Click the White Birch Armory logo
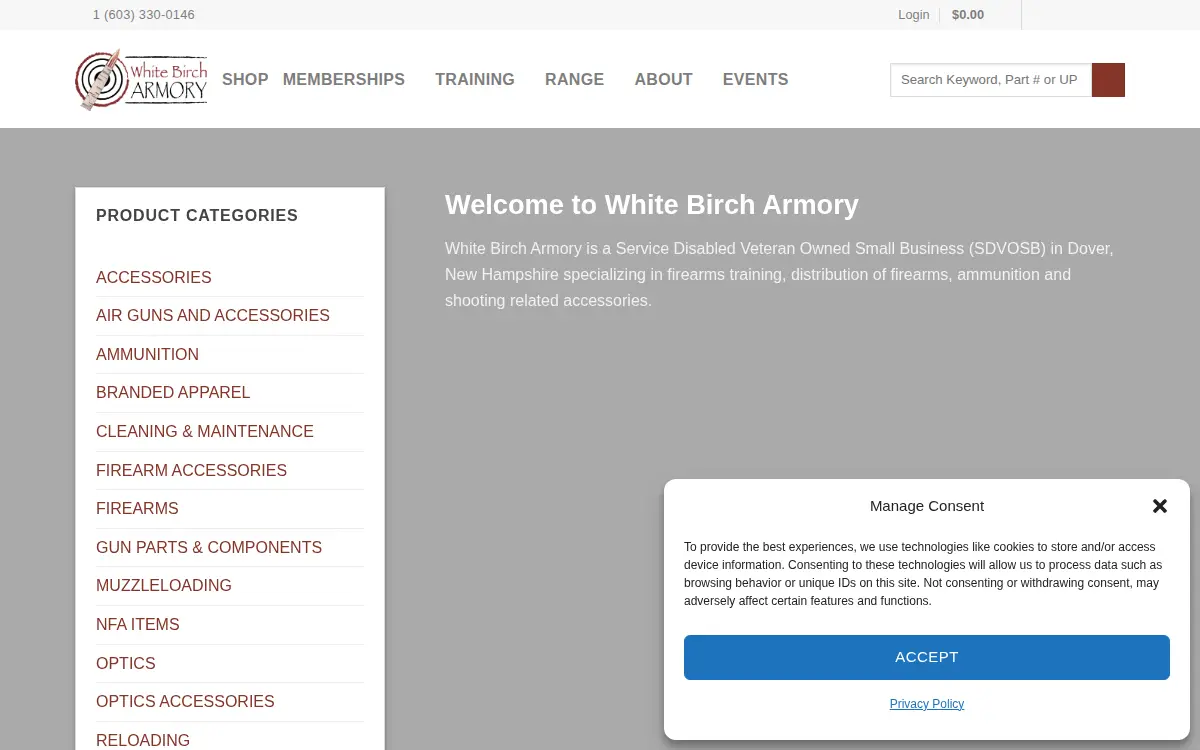Screen dimensions: 1200x750 [x=141, y=79]
